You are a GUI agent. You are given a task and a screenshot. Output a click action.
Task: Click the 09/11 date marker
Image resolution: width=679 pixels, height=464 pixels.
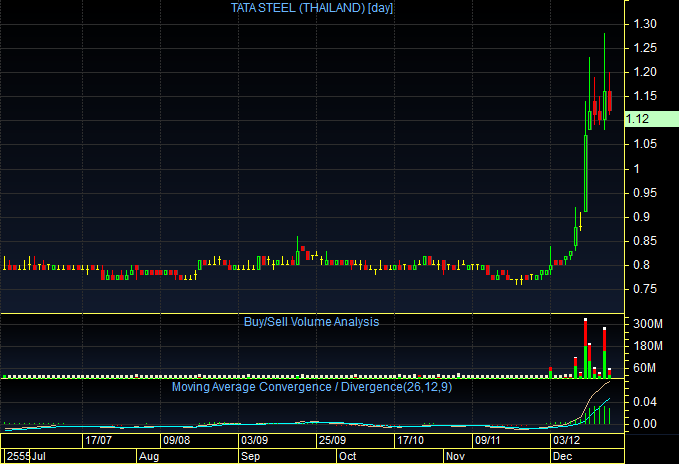tap(488, 441)
